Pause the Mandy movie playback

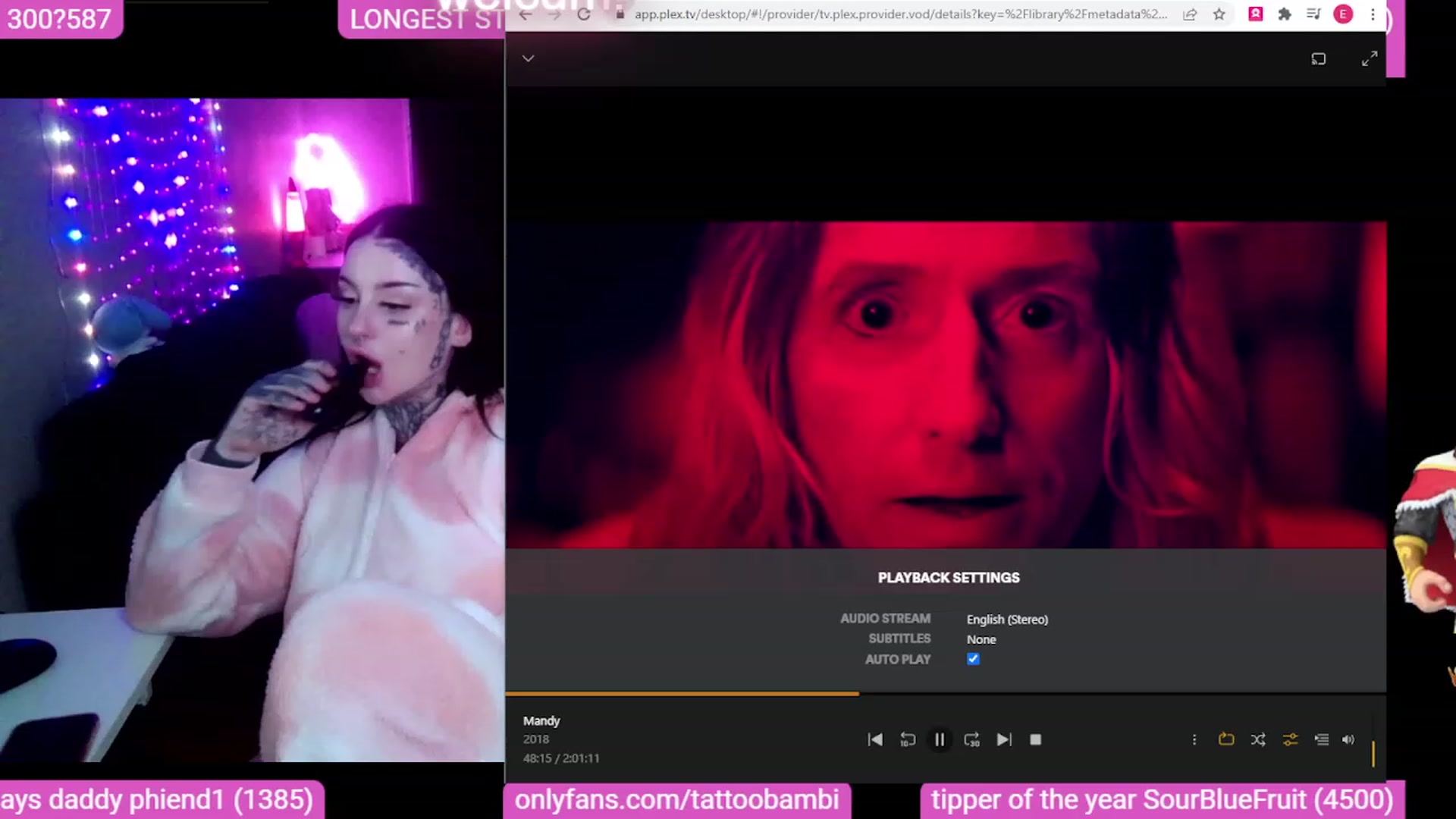point(940,739)
